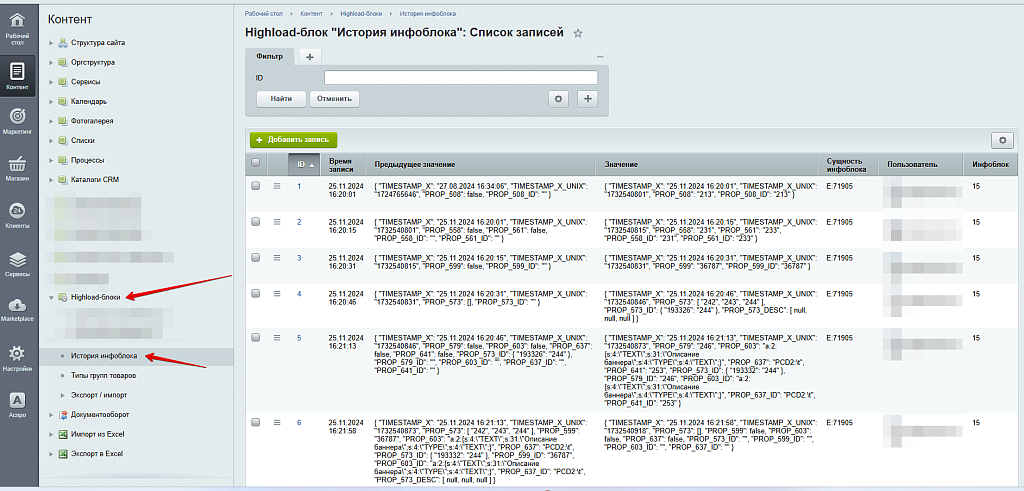
Task: Open the Настройки gear icon
Action: (x=17, y=357)
